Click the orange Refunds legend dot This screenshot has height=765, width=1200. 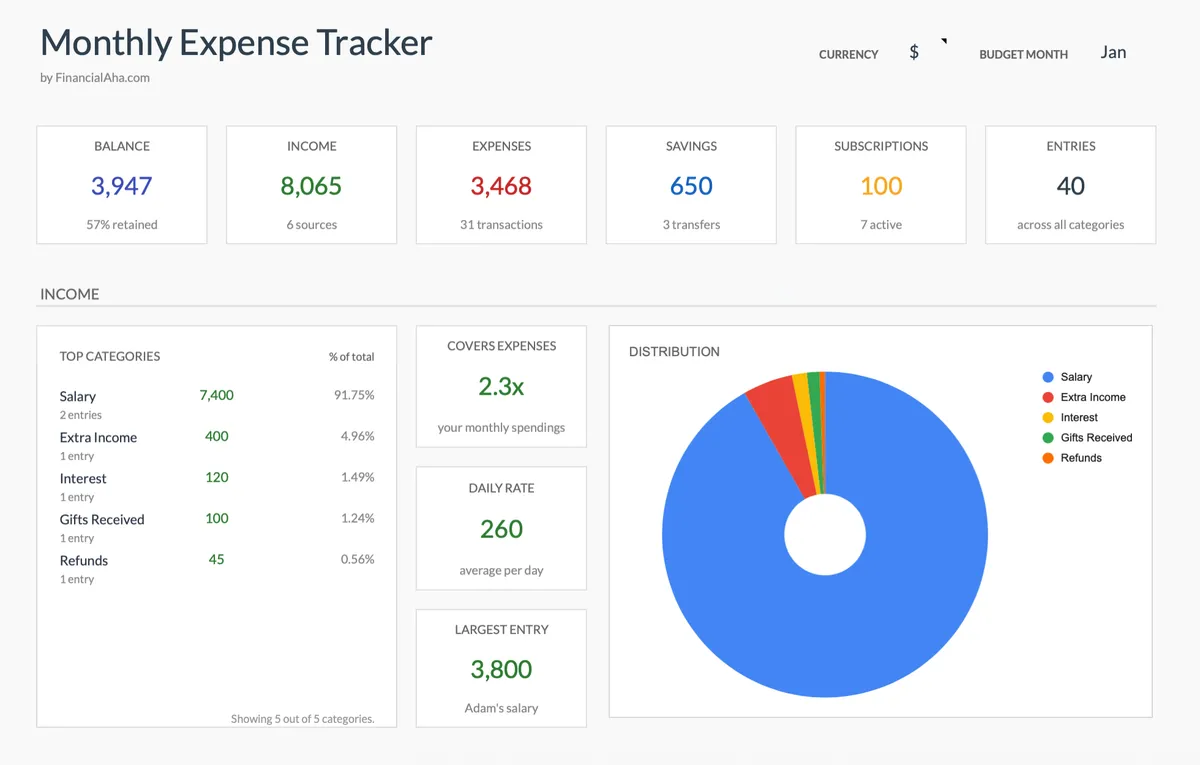point(1048,458)
